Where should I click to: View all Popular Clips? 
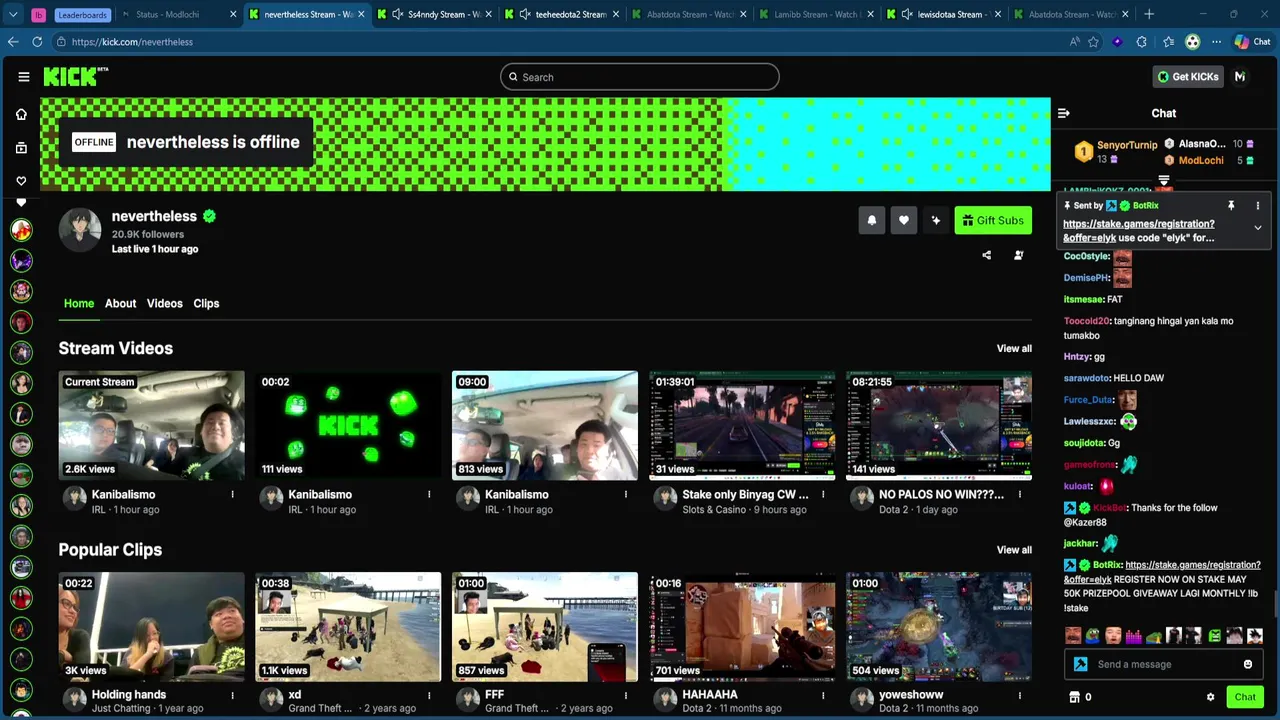pos(1014,550)
